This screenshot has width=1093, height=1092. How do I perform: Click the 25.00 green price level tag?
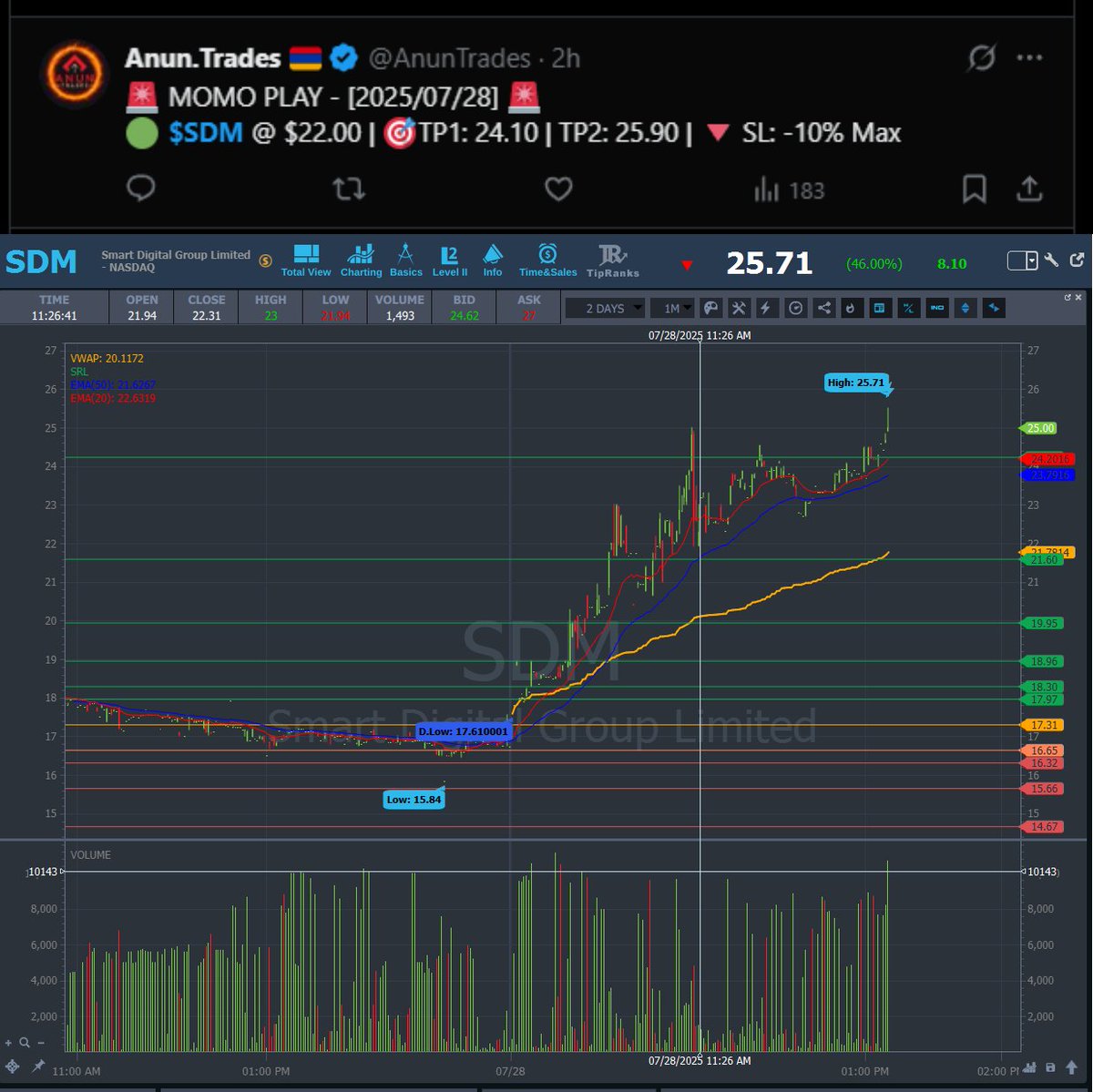1037,428
